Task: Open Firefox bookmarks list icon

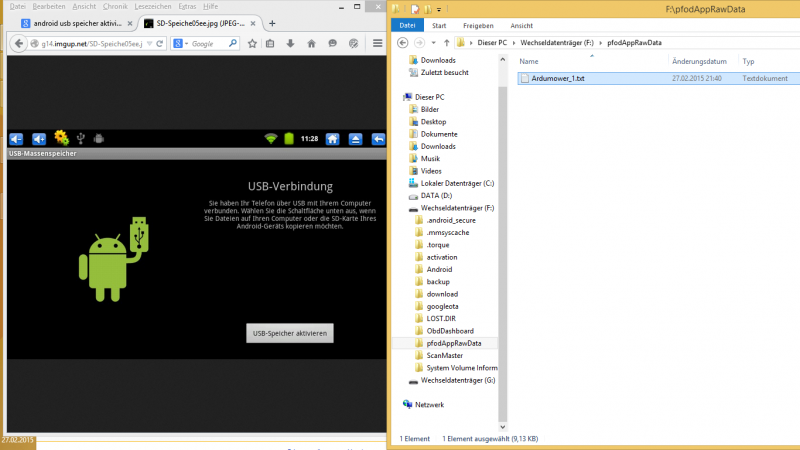Action: pos(270,44)
